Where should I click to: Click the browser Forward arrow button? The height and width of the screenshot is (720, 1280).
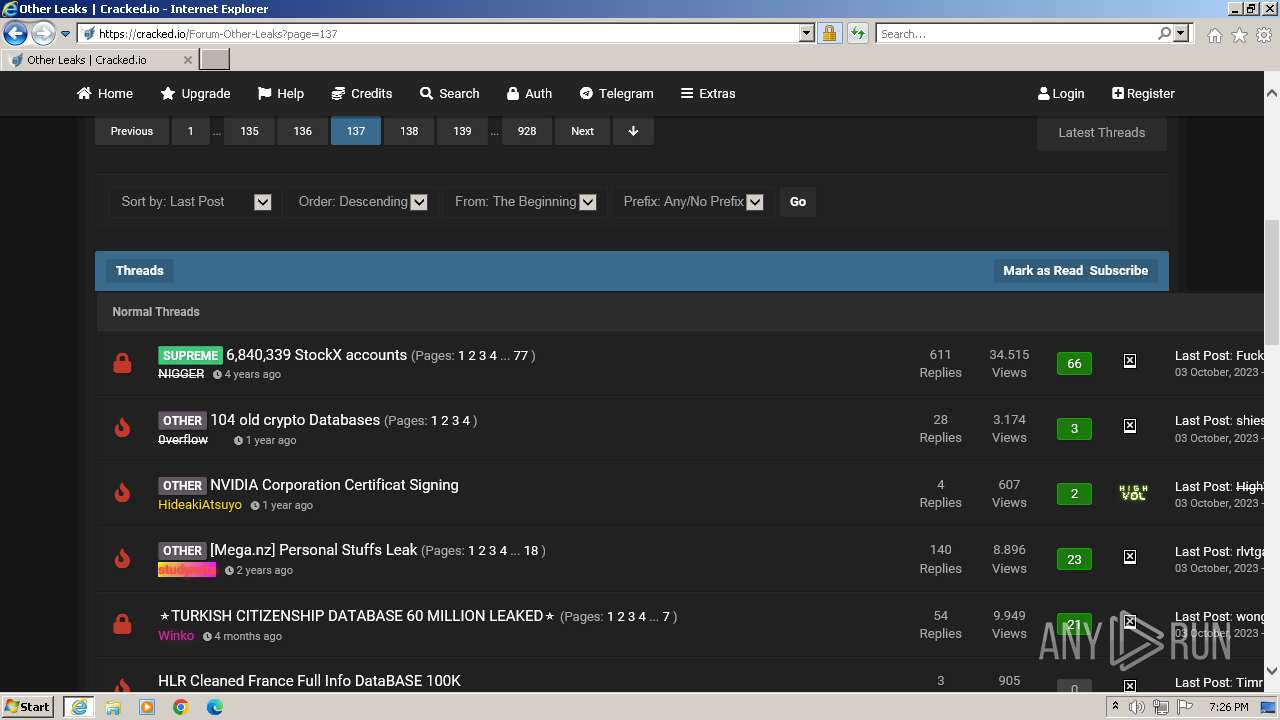click(43, 34)
